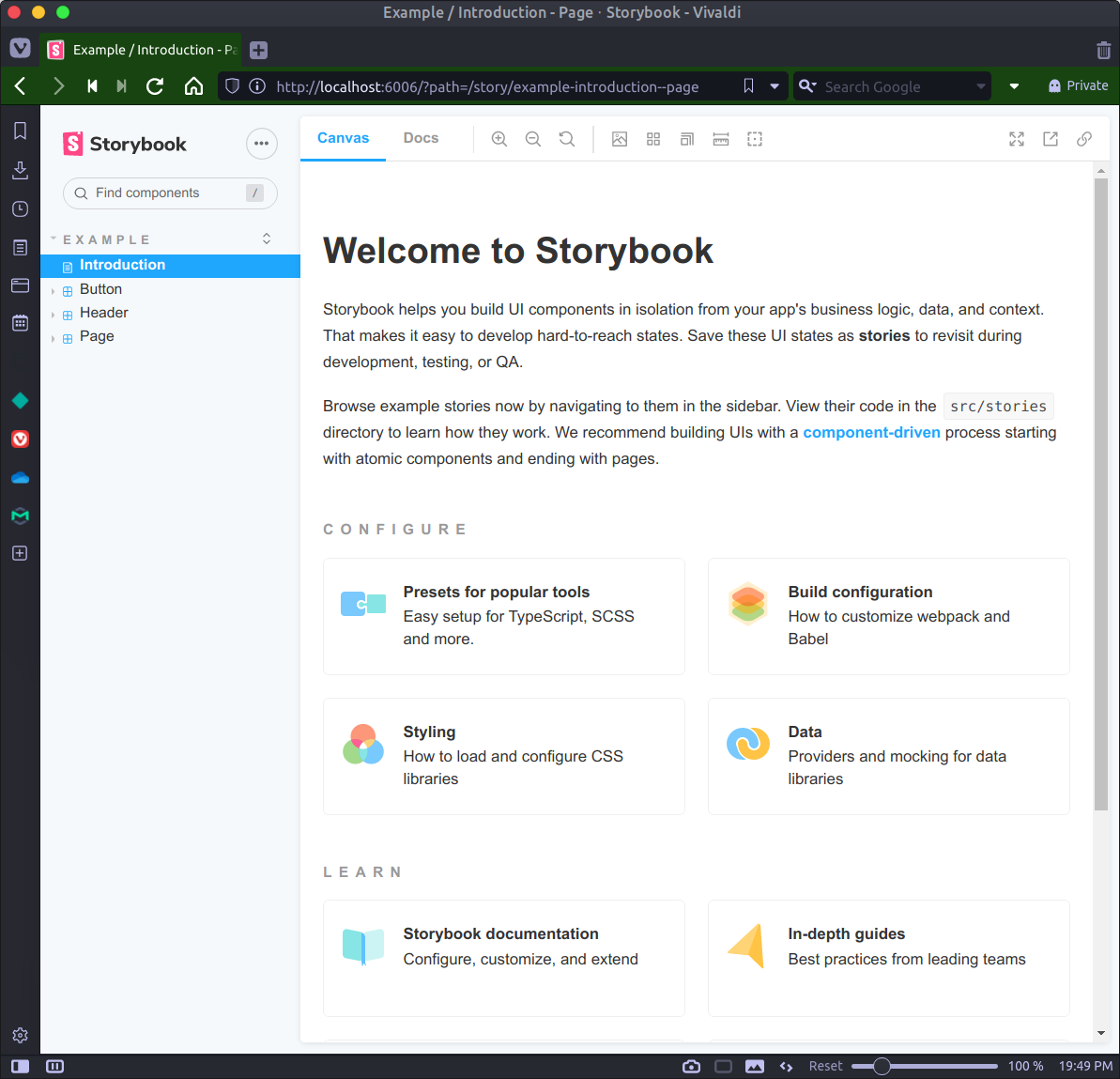The image size is (1120, 1079).
Task: Go back in browser history
Action: (x=21, y=86)
